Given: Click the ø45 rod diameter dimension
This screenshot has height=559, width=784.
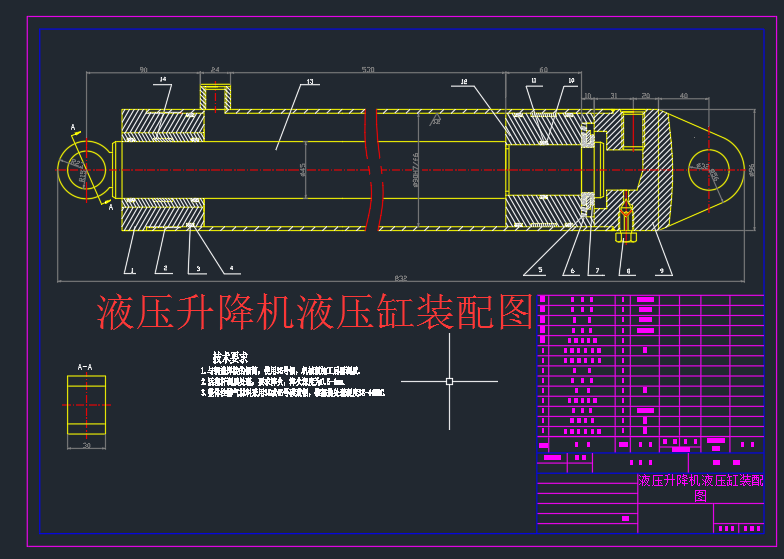Looking at the screenshot, I should pyautogui.click(x=302, y=170).
